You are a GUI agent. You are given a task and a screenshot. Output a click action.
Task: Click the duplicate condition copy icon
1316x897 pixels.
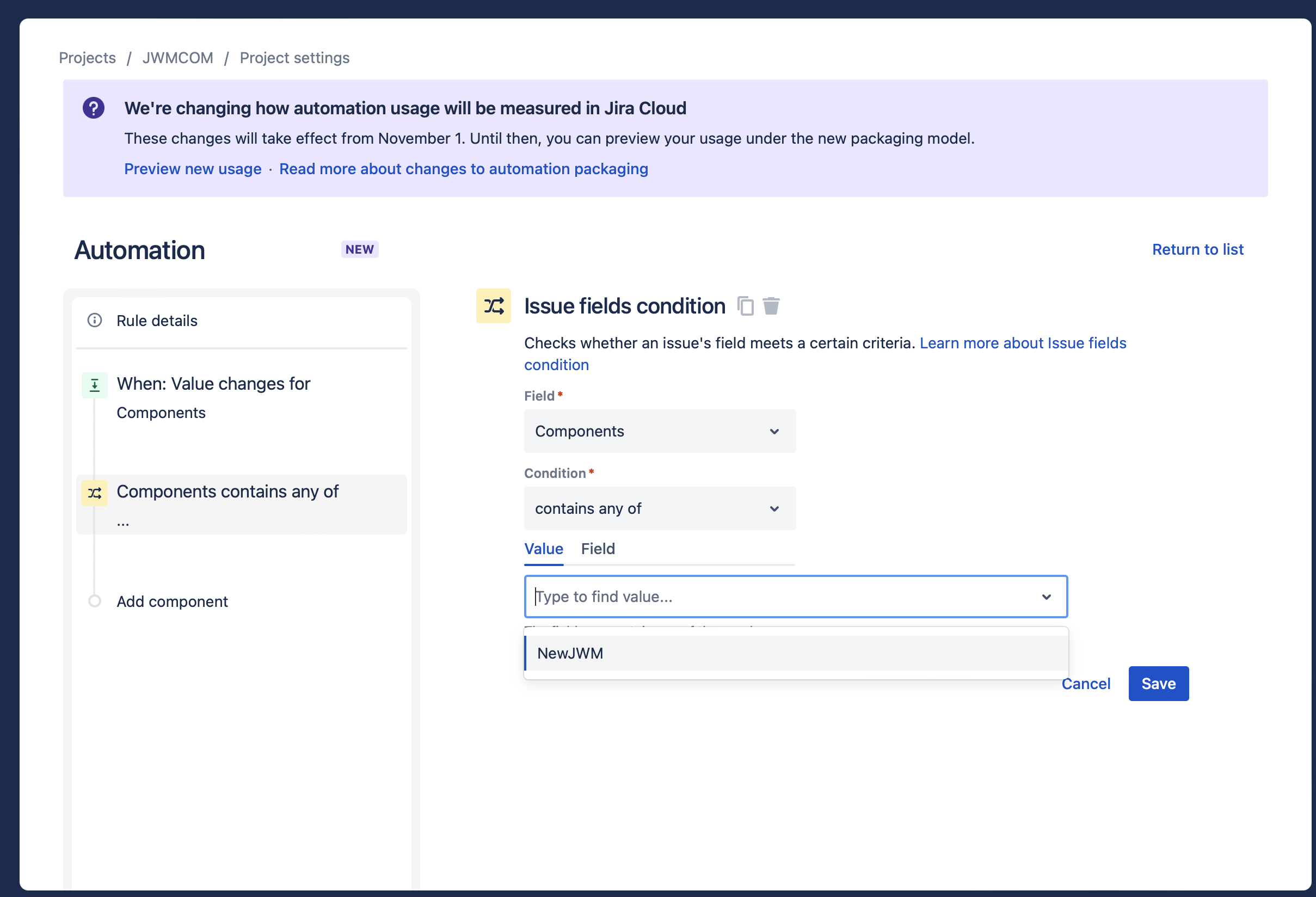[x=745, y=306]
